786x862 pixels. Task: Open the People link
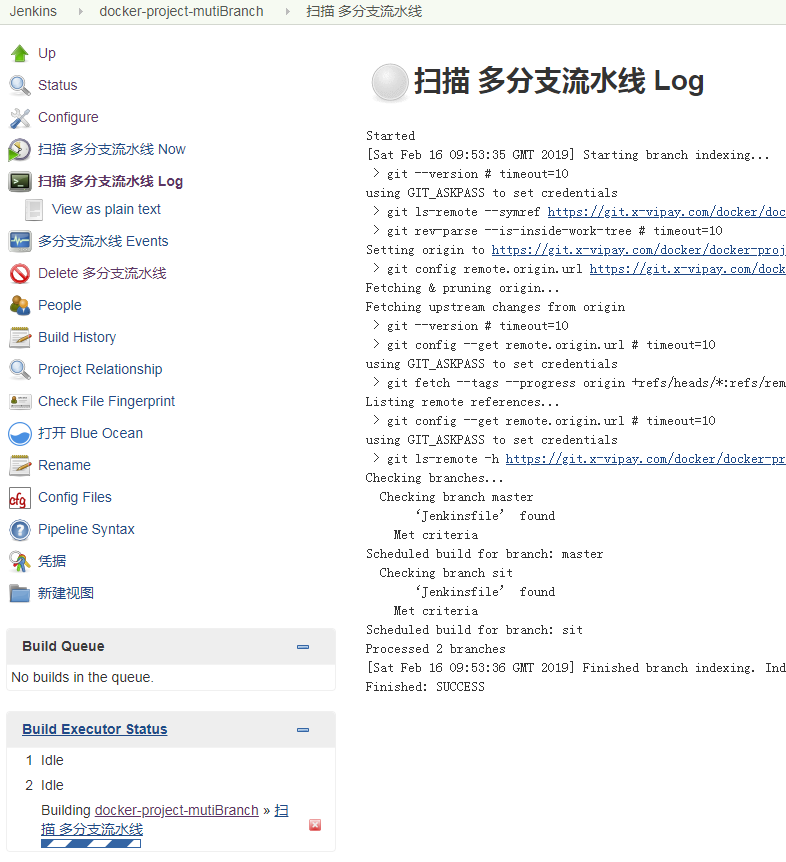(x=59, y=305)
